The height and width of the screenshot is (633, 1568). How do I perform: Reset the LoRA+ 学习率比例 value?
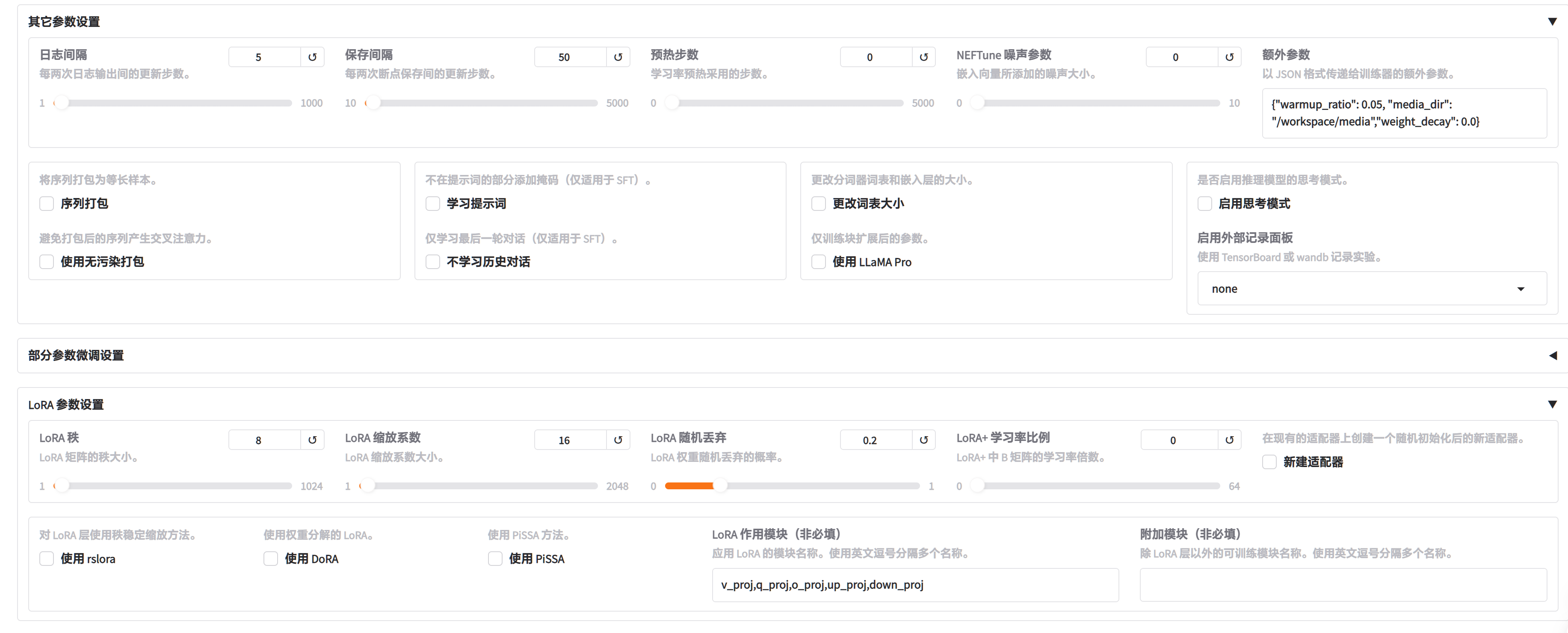click(1229, 440)
